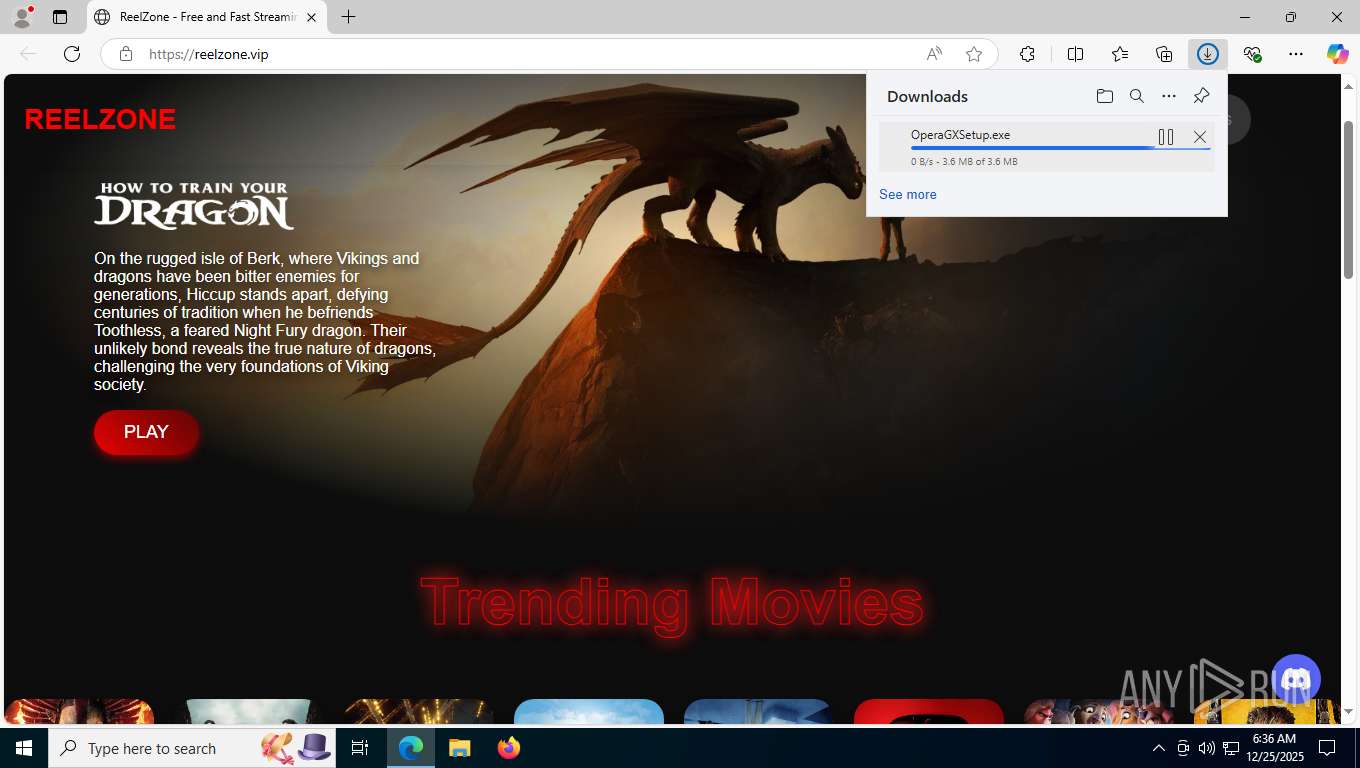Refresh the page with reload icon
Screen dimensions: 1360x768
click(x=72, y=54)
